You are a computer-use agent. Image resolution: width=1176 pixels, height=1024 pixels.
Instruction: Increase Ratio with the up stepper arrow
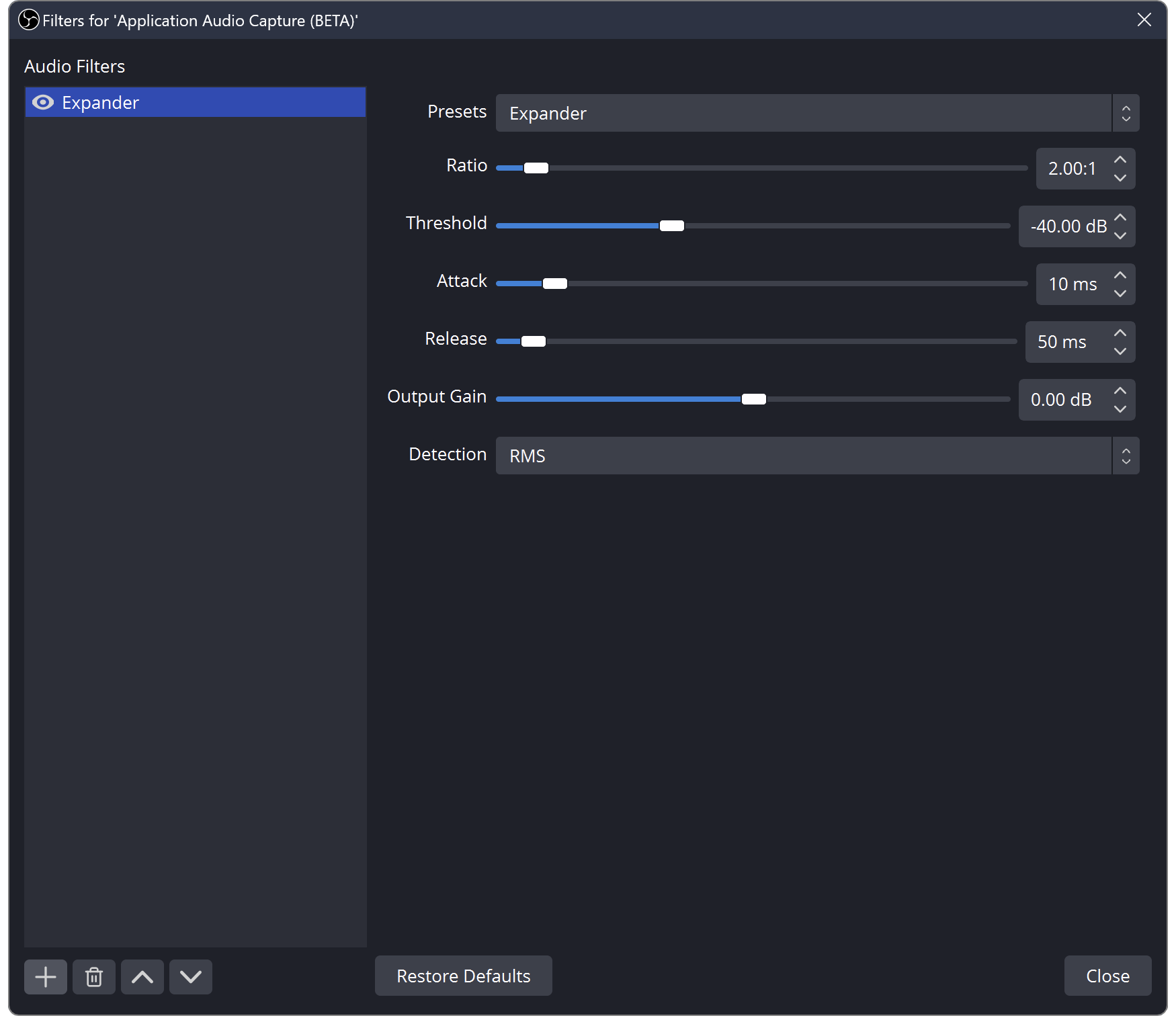pos(1120,160)
